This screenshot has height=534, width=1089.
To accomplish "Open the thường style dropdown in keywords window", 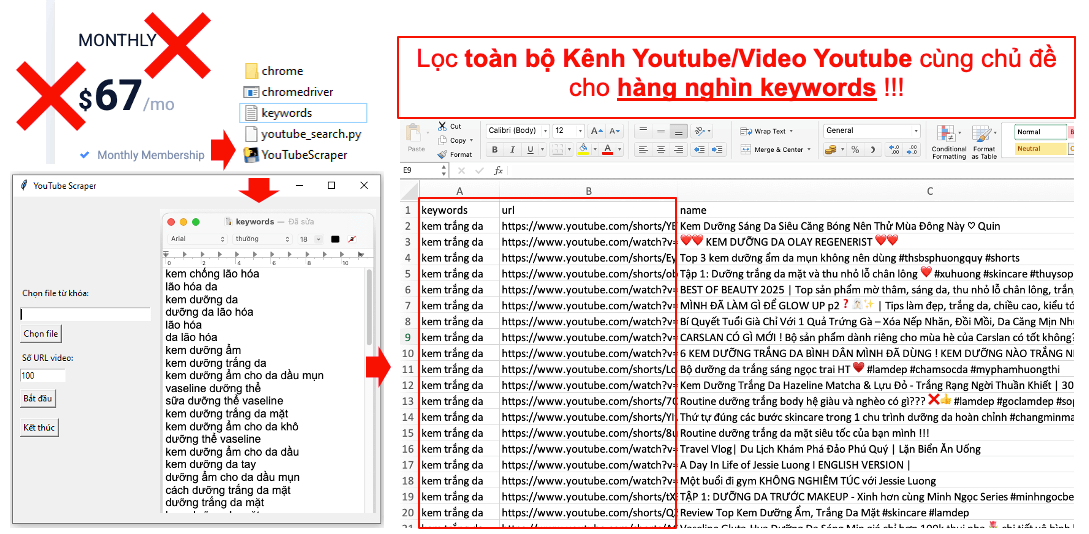I will click(263, 239).
